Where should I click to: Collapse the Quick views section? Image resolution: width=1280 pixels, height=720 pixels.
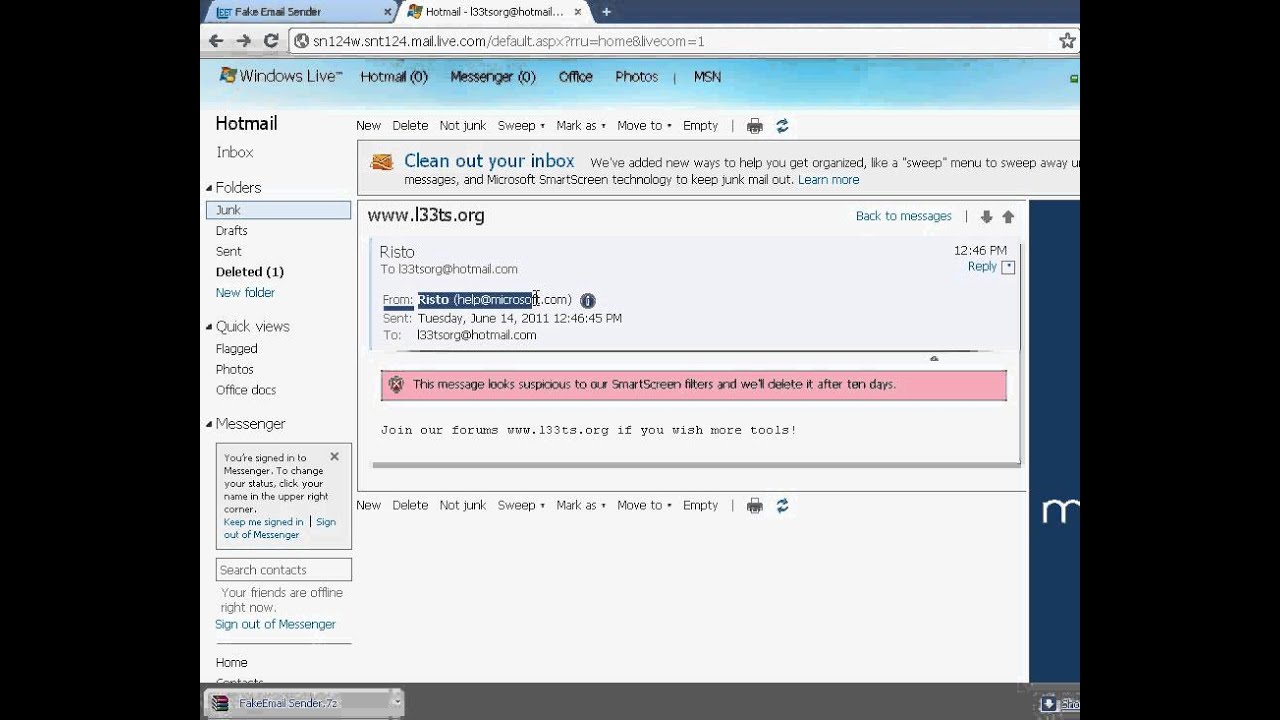click(x=210, y=327)
